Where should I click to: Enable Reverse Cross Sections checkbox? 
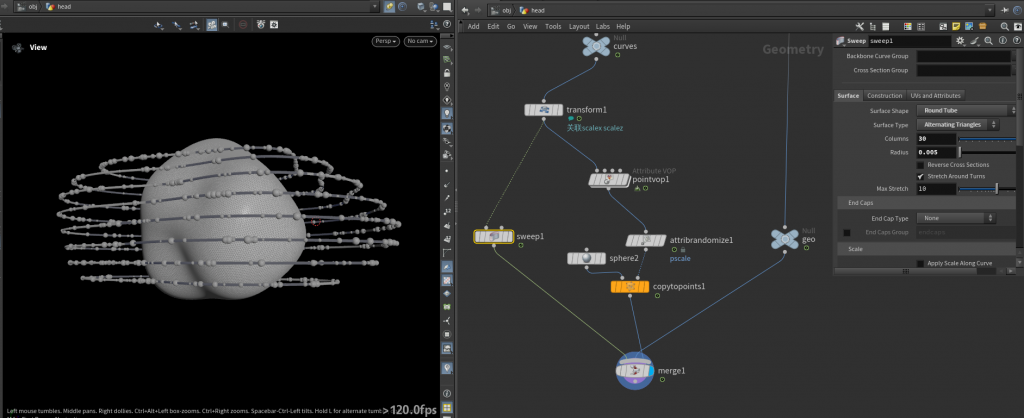[920, 164]
